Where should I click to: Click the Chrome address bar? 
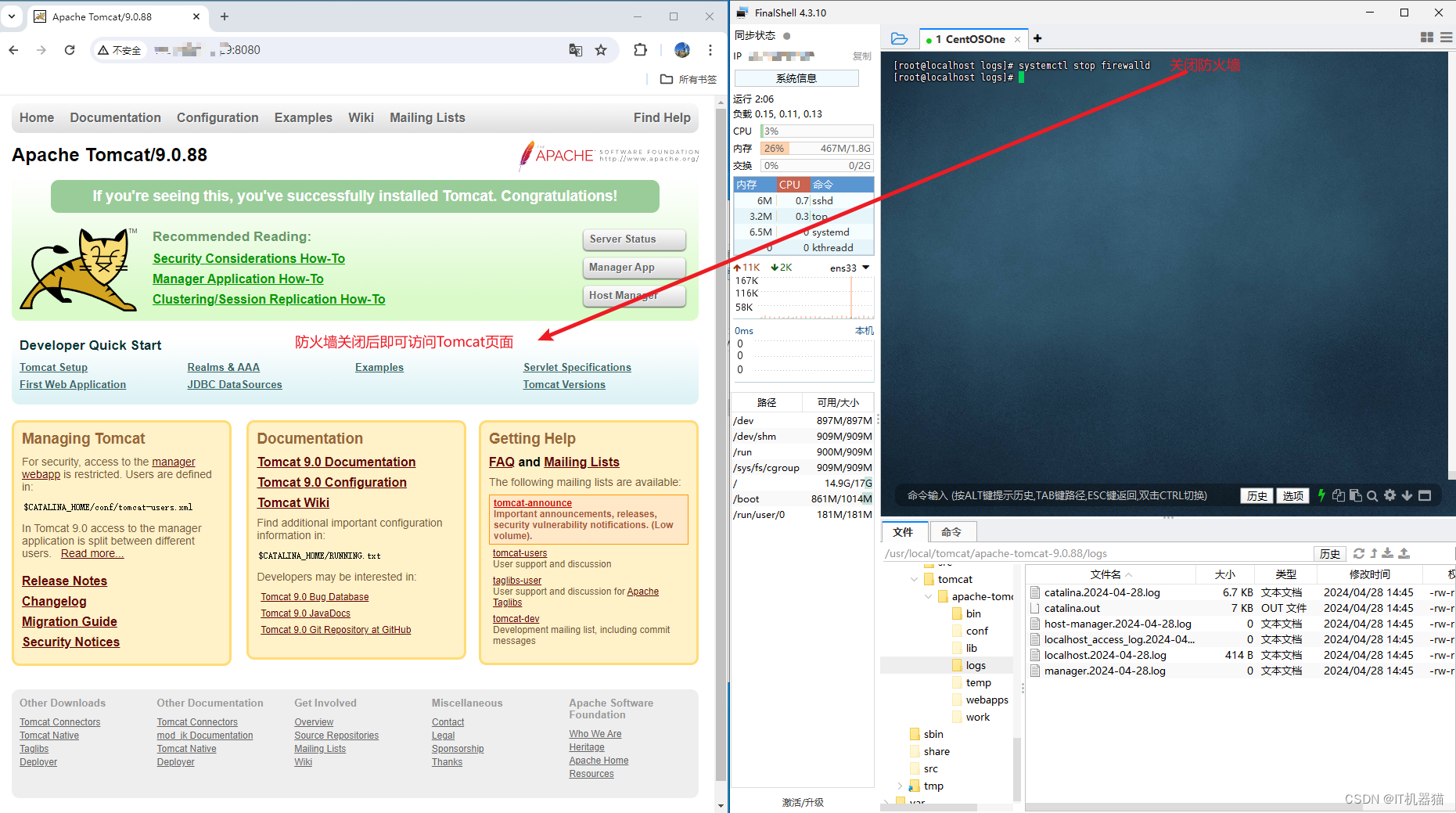pos(356,50)
